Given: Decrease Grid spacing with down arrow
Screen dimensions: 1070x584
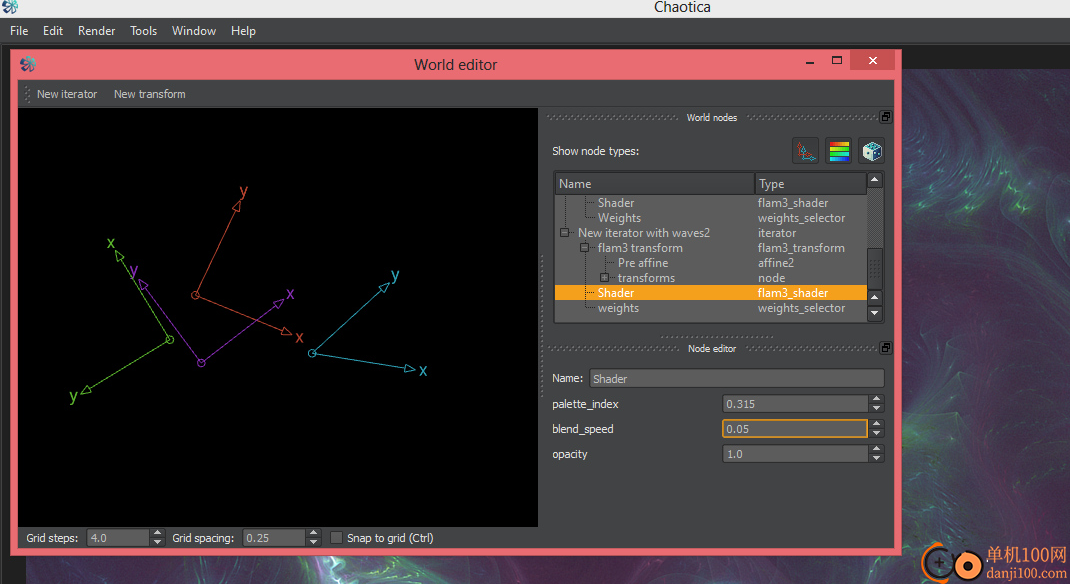Looking at the screenshot, I should (314, 542).
